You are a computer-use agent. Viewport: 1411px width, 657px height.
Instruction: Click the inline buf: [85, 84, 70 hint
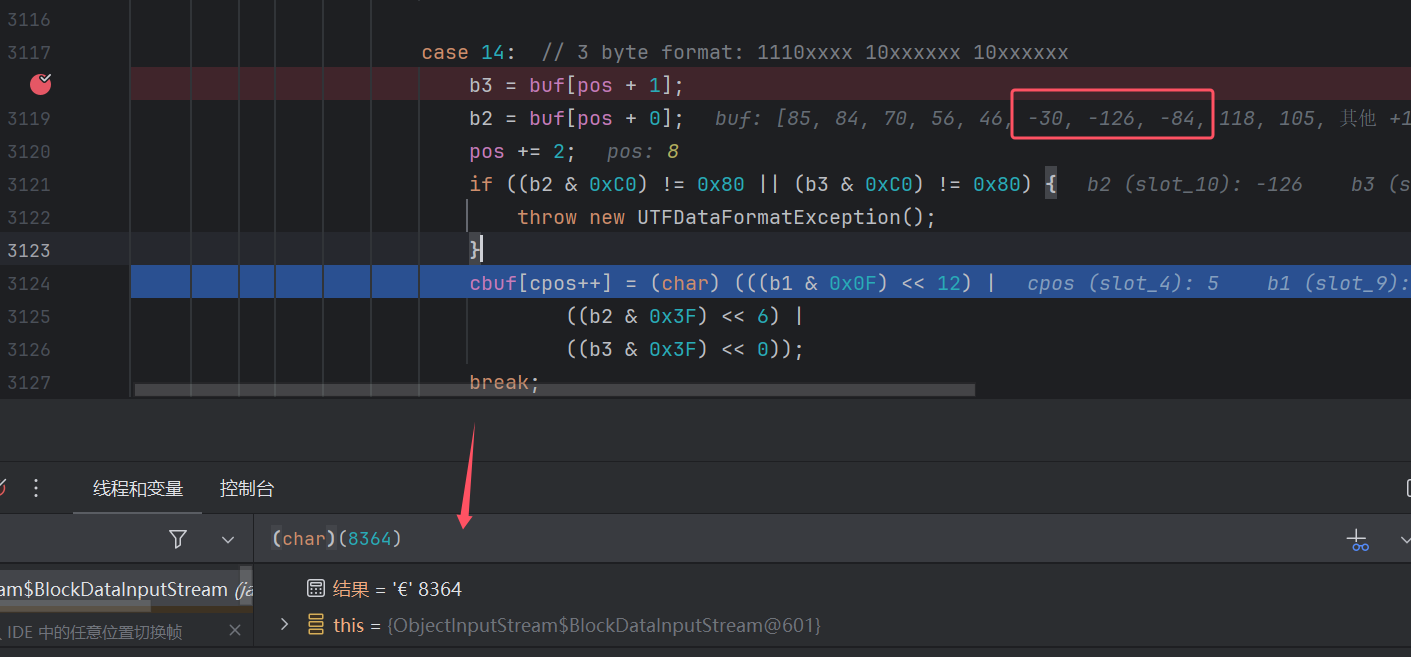coord(812,119)
